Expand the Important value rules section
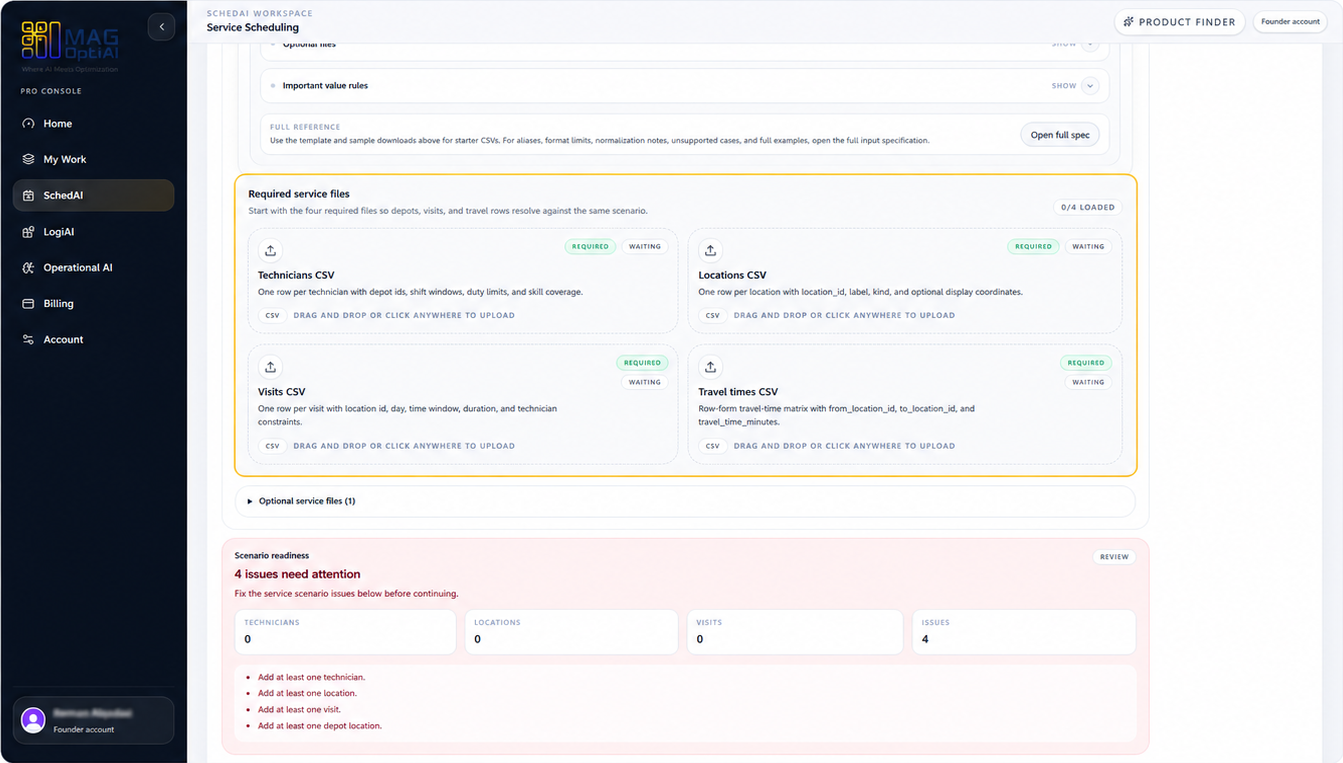Viewport: 1343px width, 763px height. (685, 86)
